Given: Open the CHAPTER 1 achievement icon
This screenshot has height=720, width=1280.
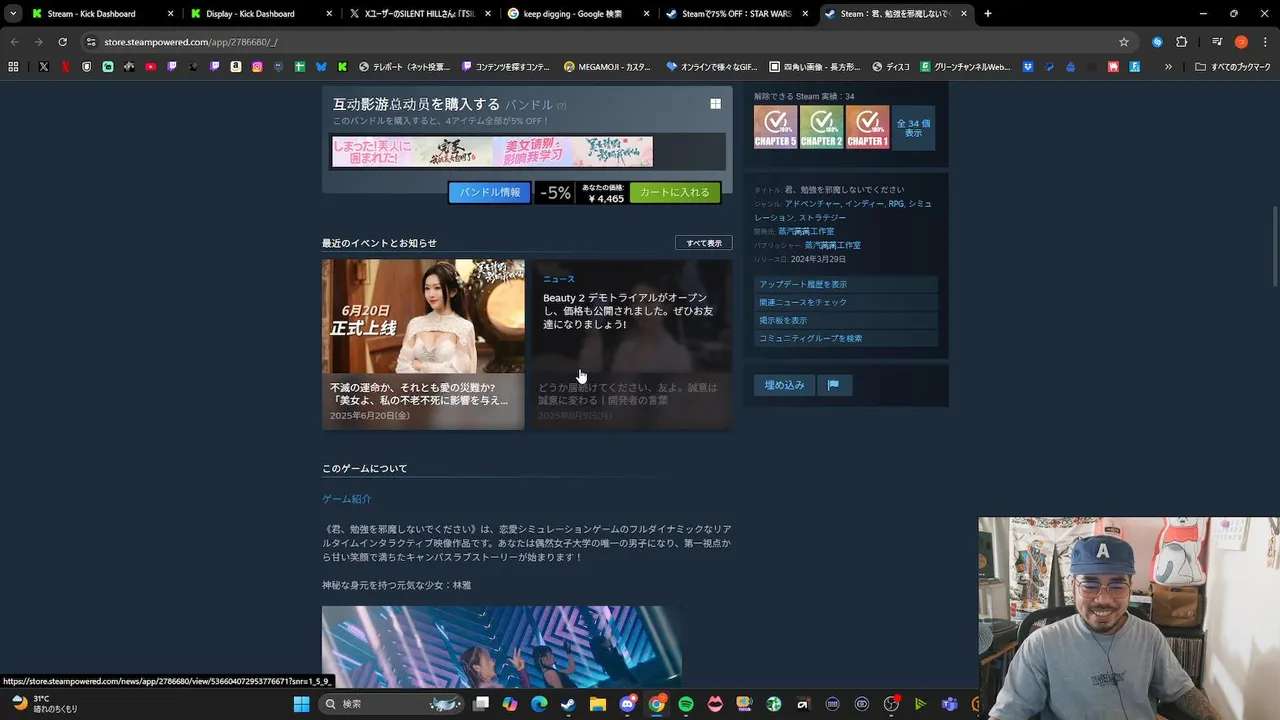Looking at the screenshot, I should pos(867,127).
